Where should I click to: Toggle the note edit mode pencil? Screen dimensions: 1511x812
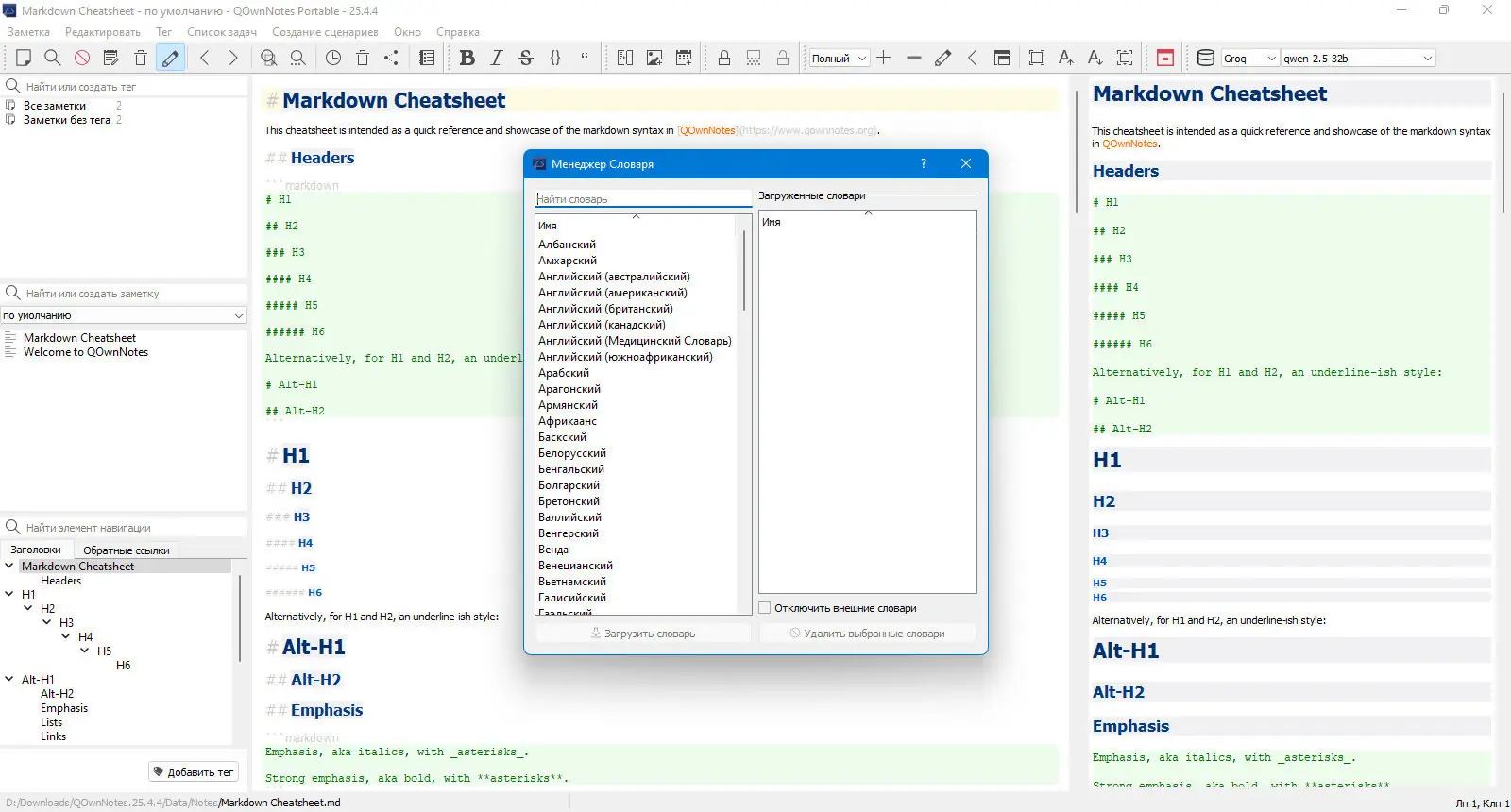click(170, 58)
